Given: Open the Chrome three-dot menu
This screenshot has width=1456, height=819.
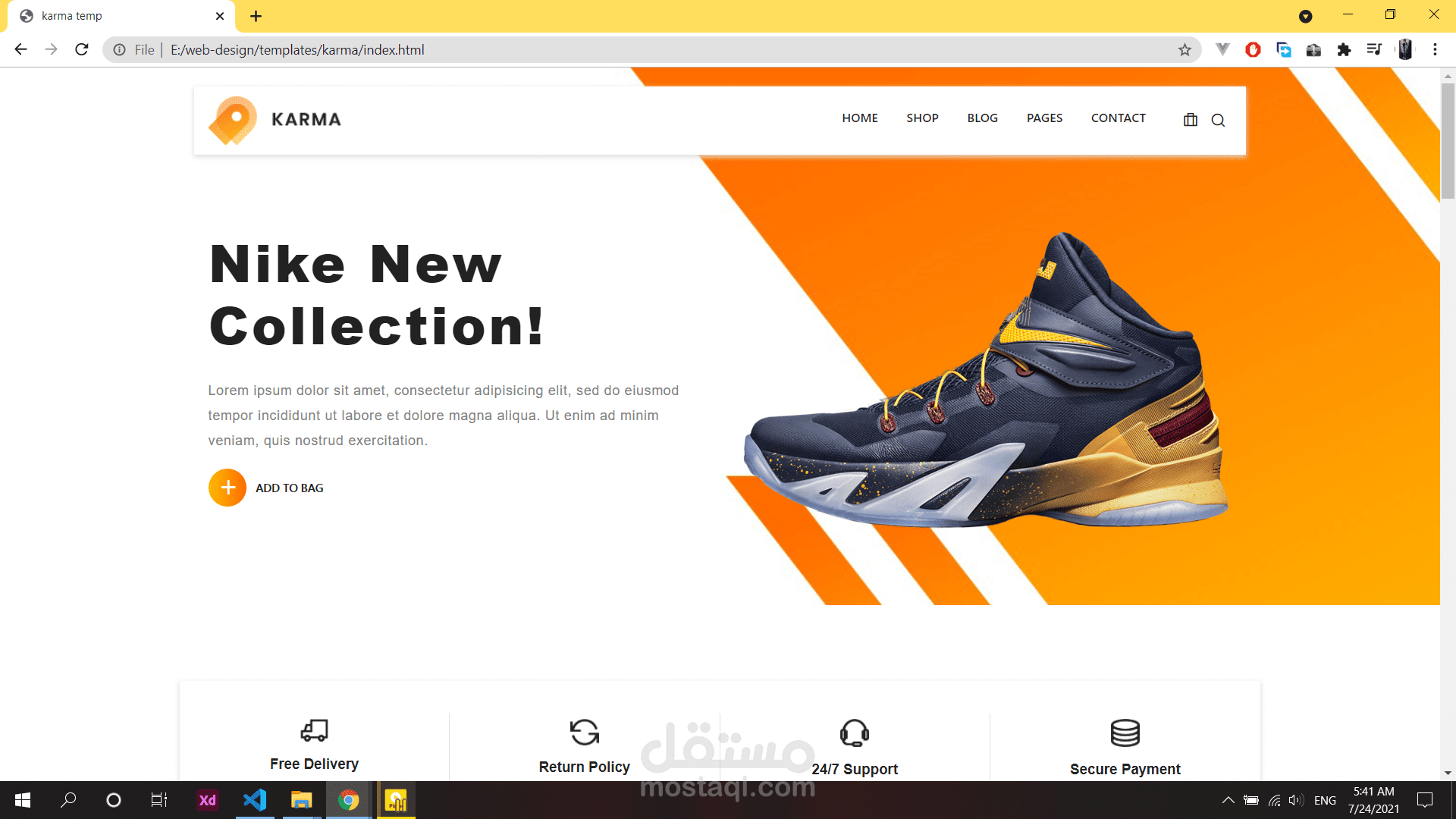Looking at the screenshot, I should pos(1435,50).
